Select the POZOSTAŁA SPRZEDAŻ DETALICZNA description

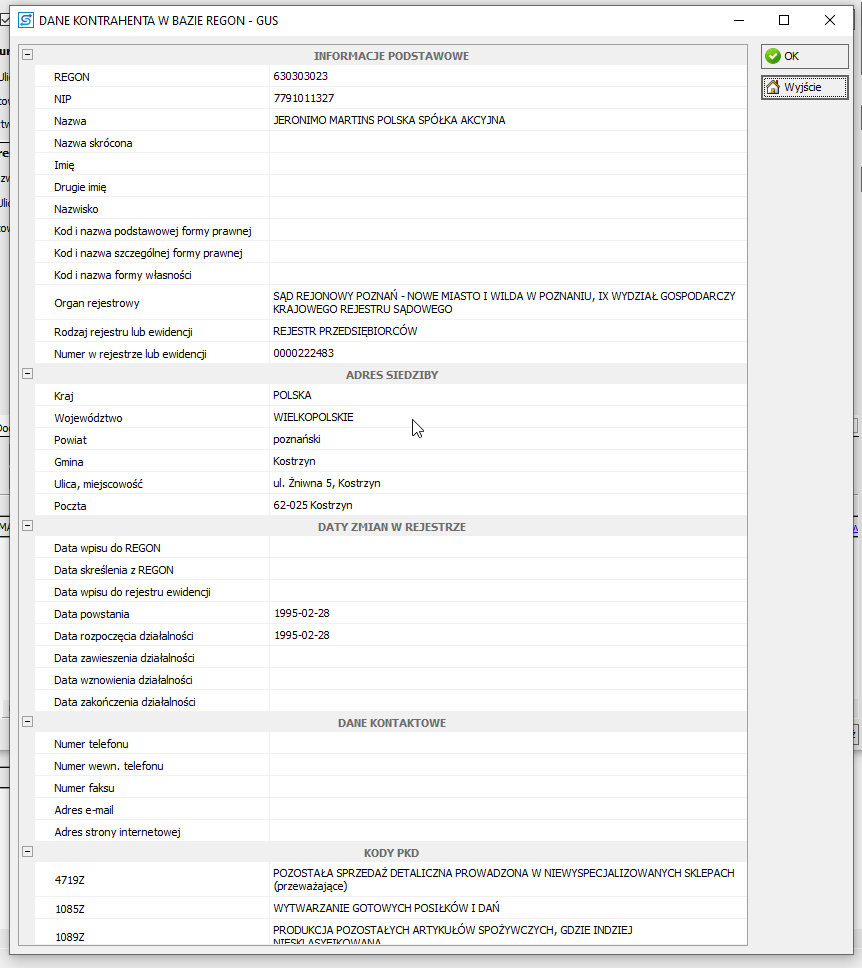point(504,880)
